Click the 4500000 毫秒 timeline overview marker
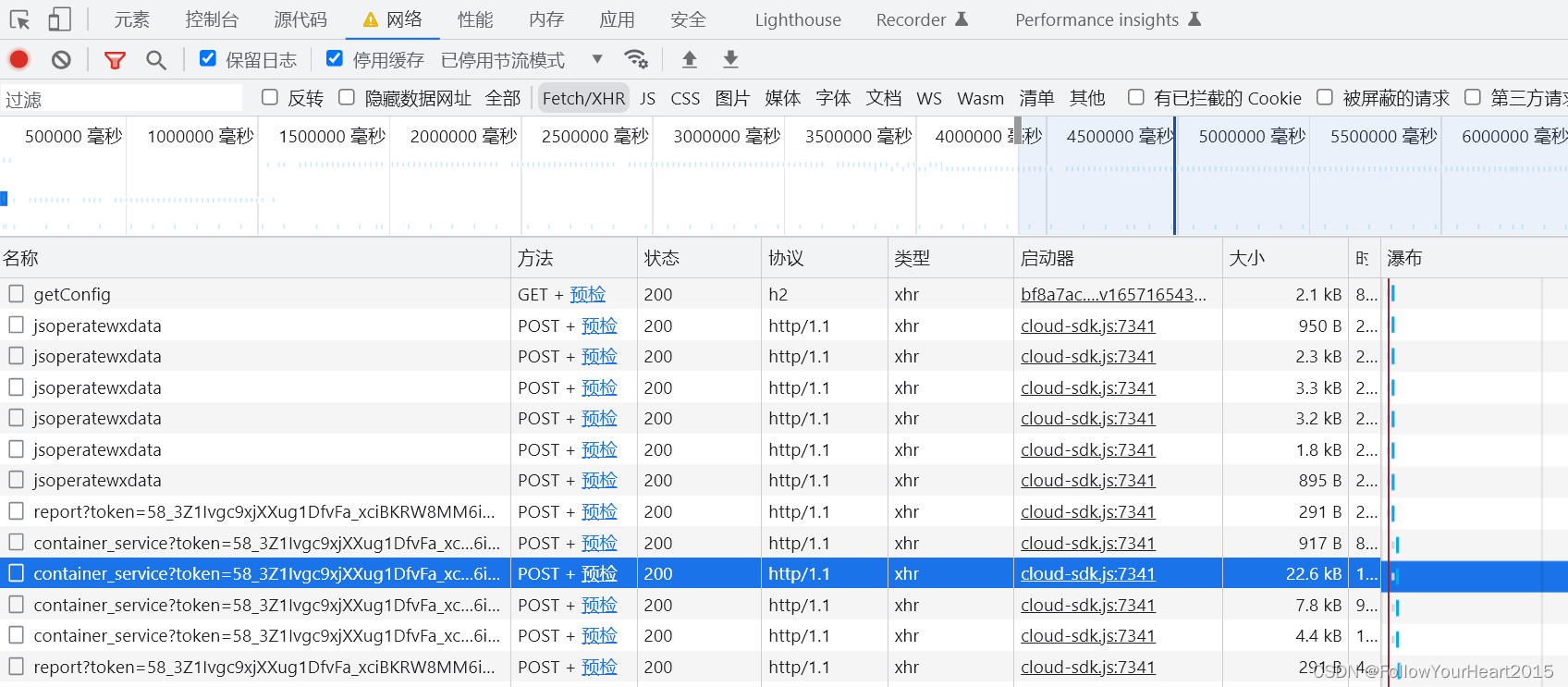The width and height of the screenshot is (1568, 687). (1120, 136)
